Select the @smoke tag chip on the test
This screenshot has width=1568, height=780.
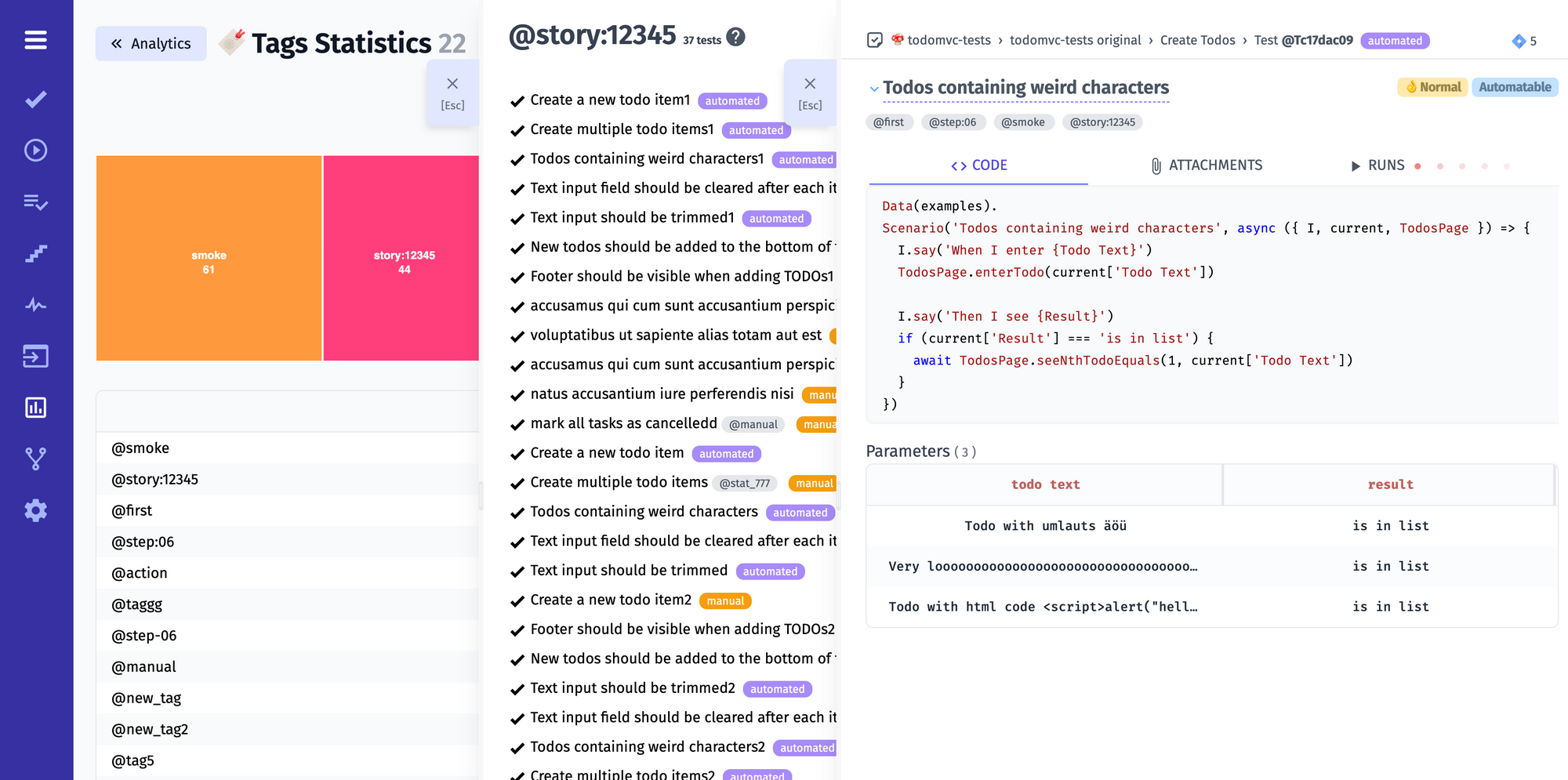(x=1024, y=122)
